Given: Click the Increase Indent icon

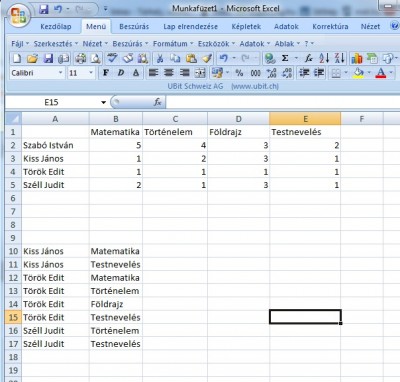Looking at the screenshot, I should point(319,73).
